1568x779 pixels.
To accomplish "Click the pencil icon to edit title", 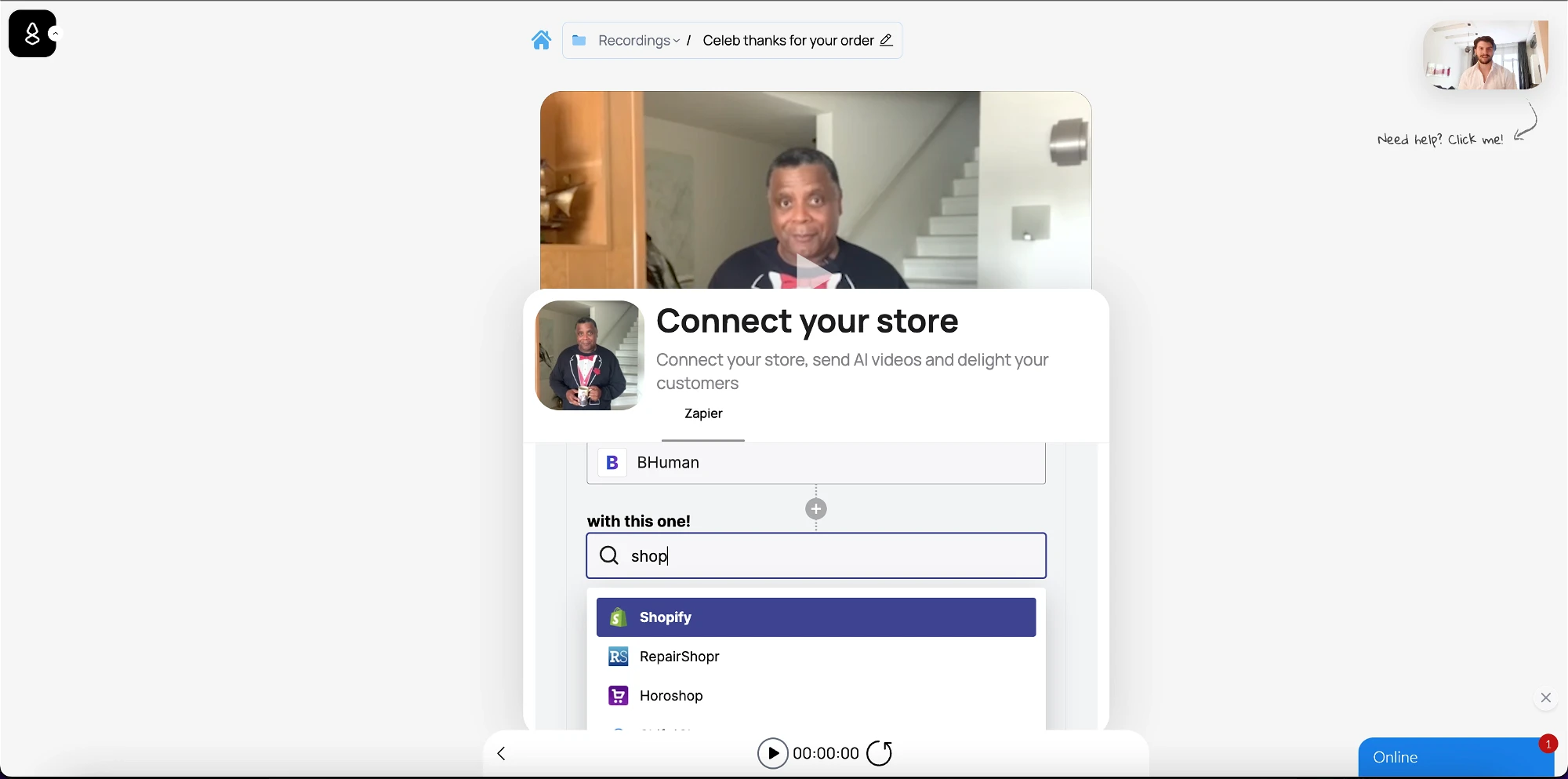I will (887, 40).
